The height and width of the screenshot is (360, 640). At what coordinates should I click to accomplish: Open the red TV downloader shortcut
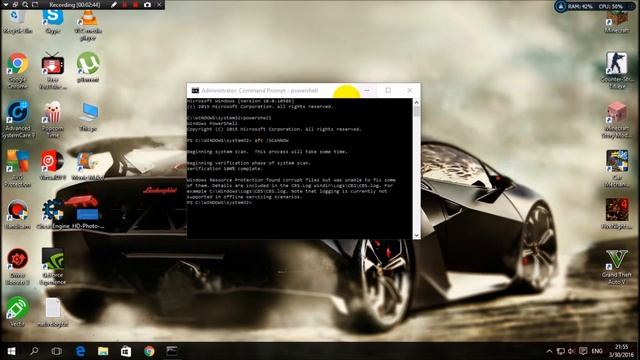53,69
